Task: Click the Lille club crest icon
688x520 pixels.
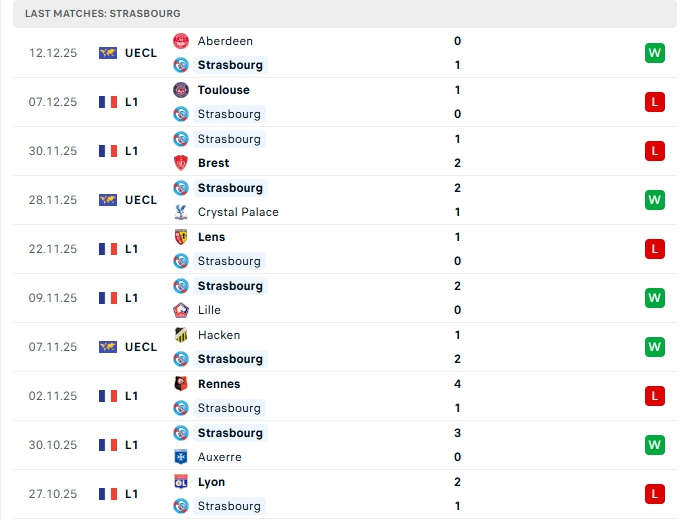Action: pos(181,310)
